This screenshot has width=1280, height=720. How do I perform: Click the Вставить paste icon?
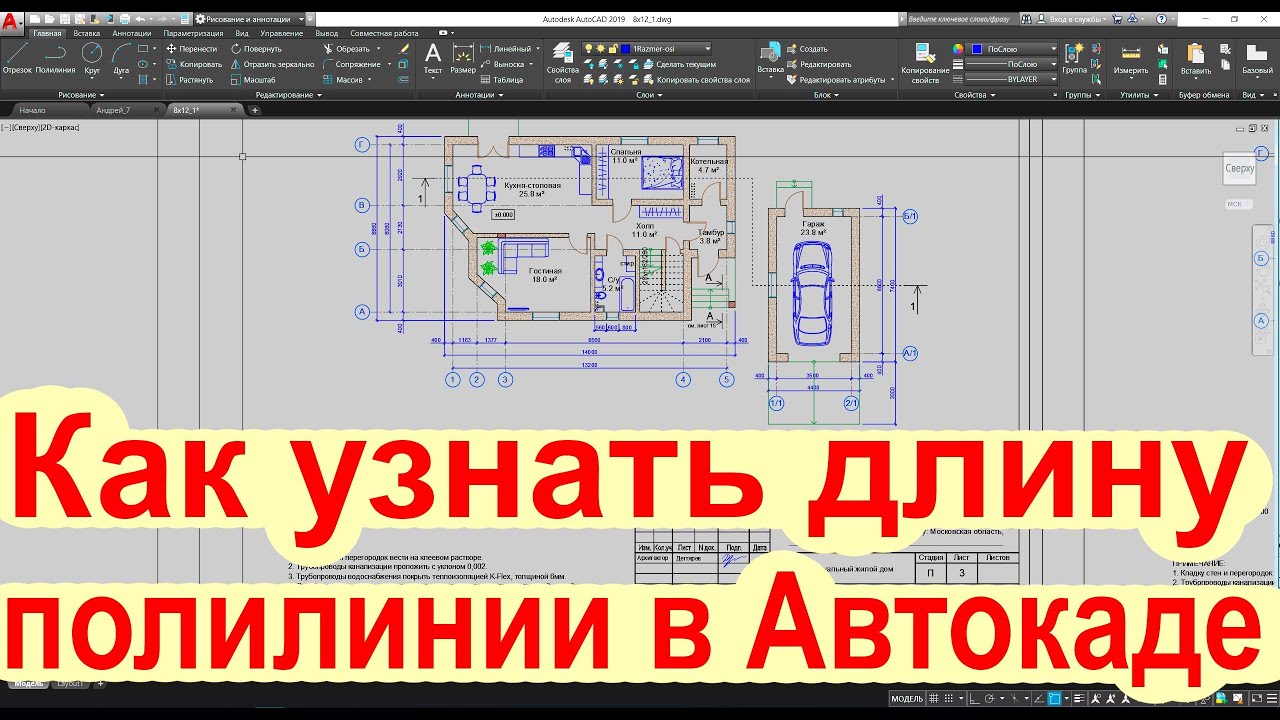click(x=1195, y=58)
